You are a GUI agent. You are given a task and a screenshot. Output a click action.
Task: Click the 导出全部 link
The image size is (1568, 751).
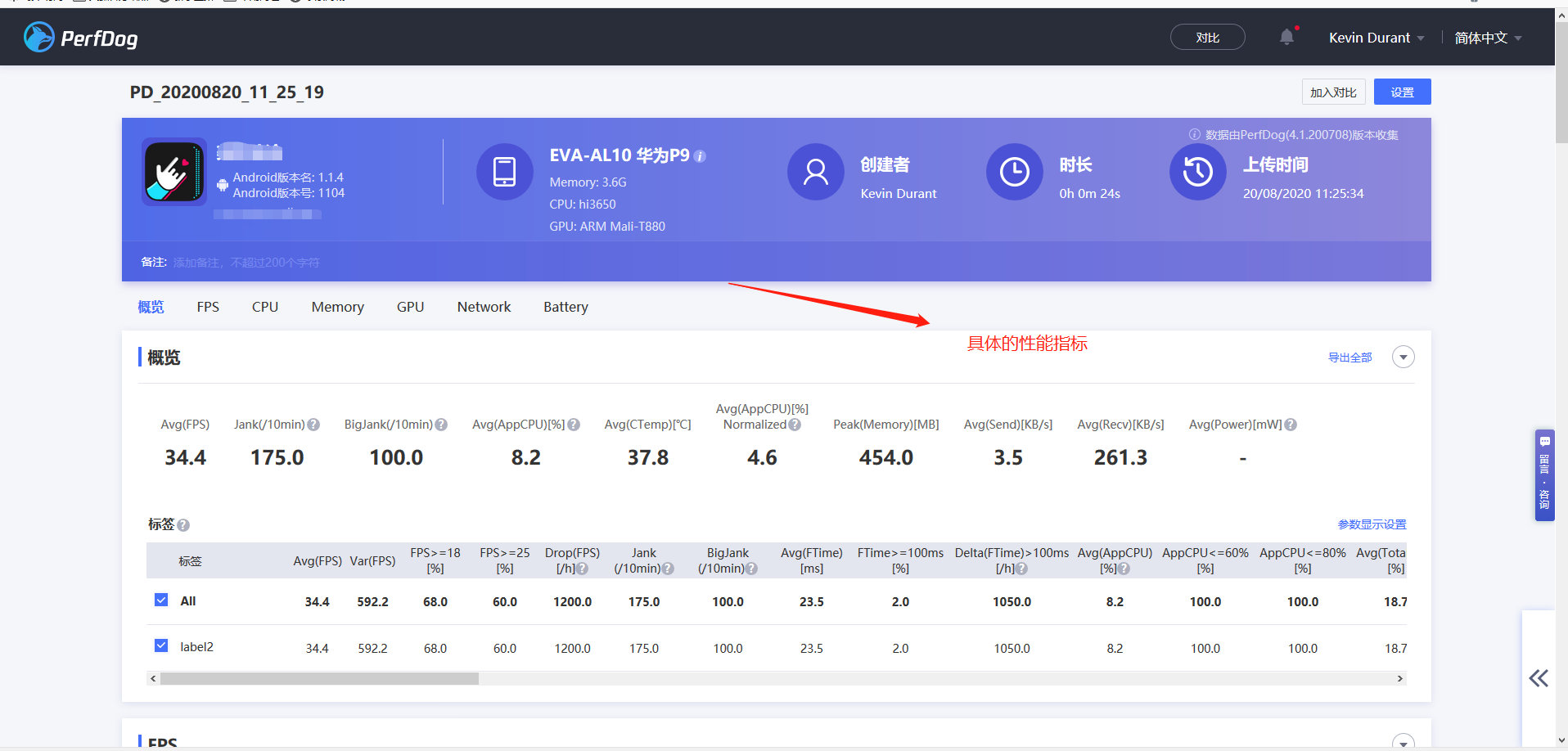pyautogui.click(x=1349, y=358)
